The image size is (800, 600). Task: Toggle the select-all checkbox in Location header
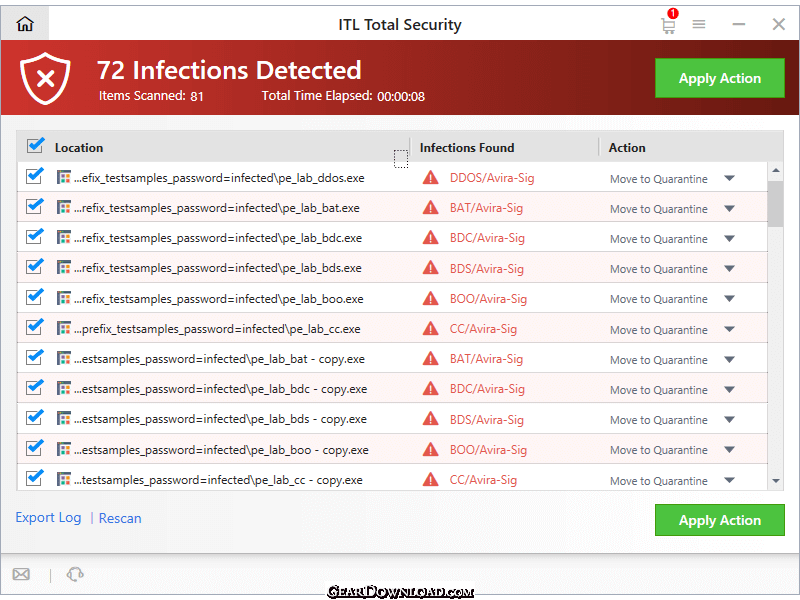pyautogui.click(x=35, y=146)
